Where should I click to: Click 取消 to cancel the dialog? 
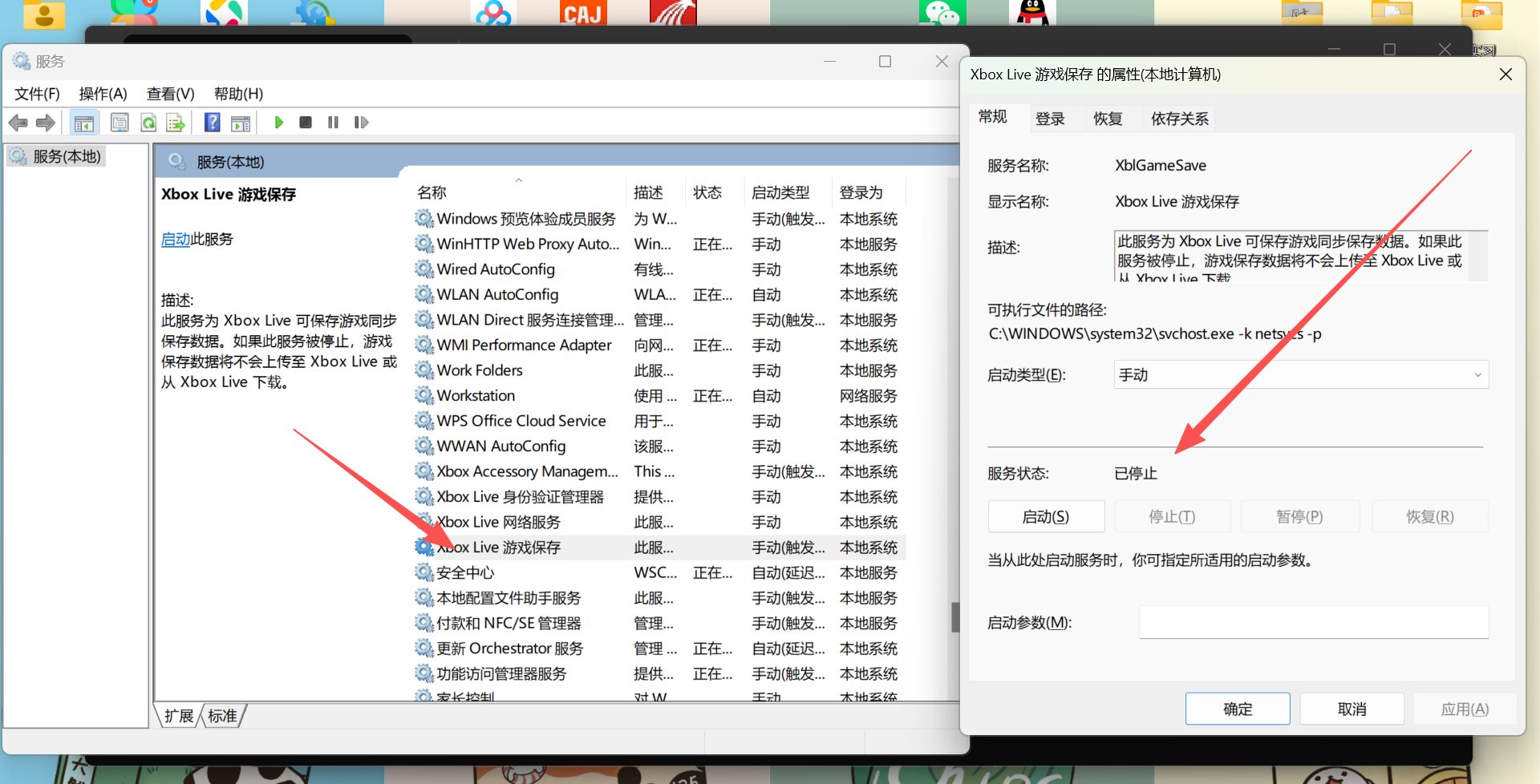[1352, 709]
